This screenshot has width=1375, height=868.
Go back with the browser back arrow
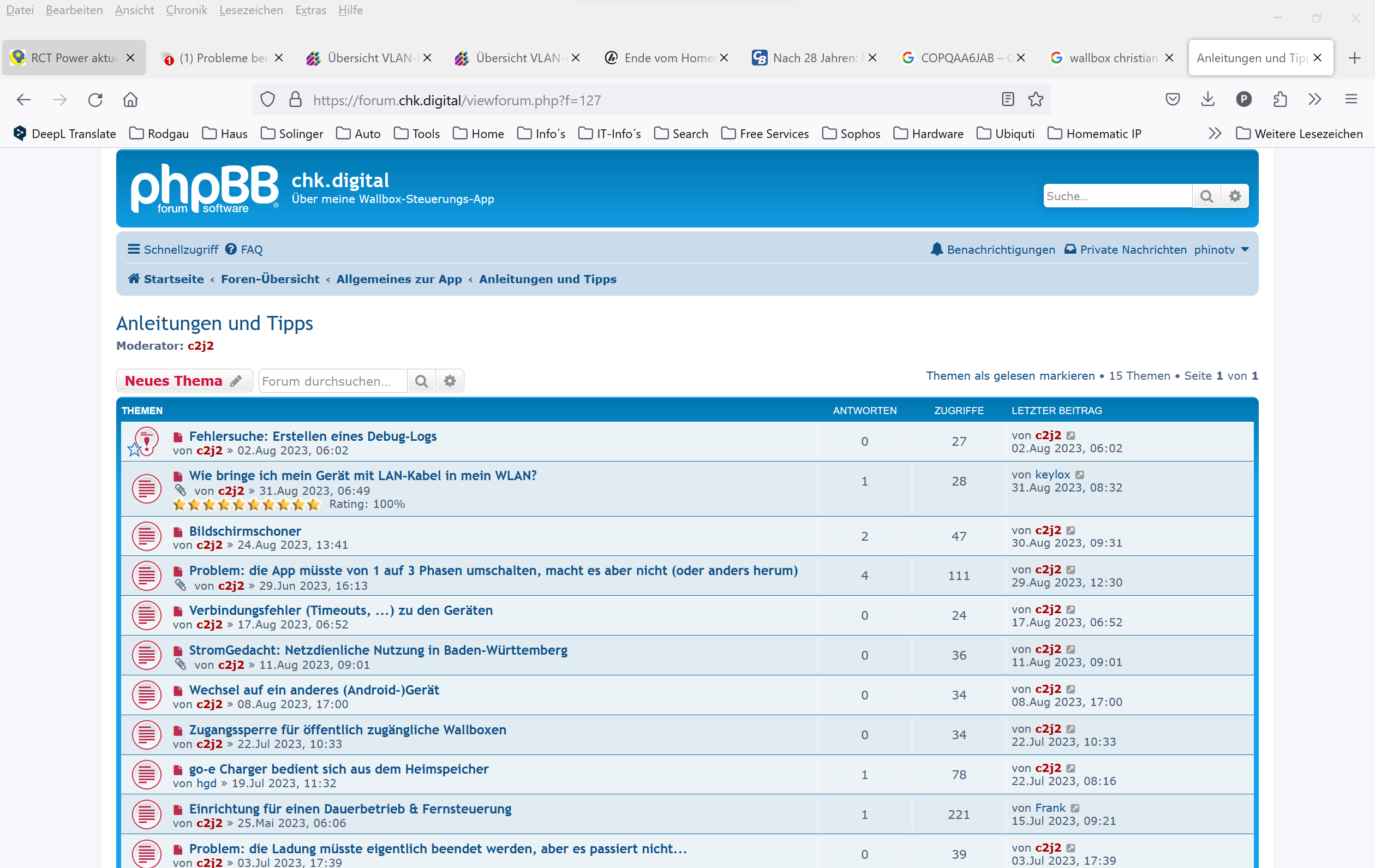23,100
